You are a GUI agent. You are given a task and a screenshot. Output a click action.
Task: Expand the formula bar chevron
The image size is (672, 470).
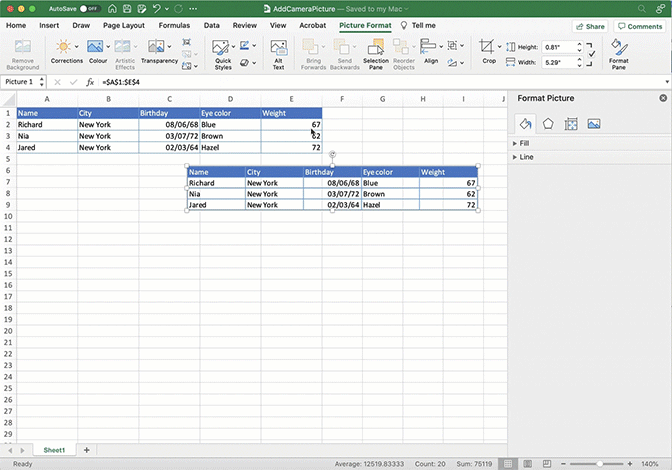point(667,82)
